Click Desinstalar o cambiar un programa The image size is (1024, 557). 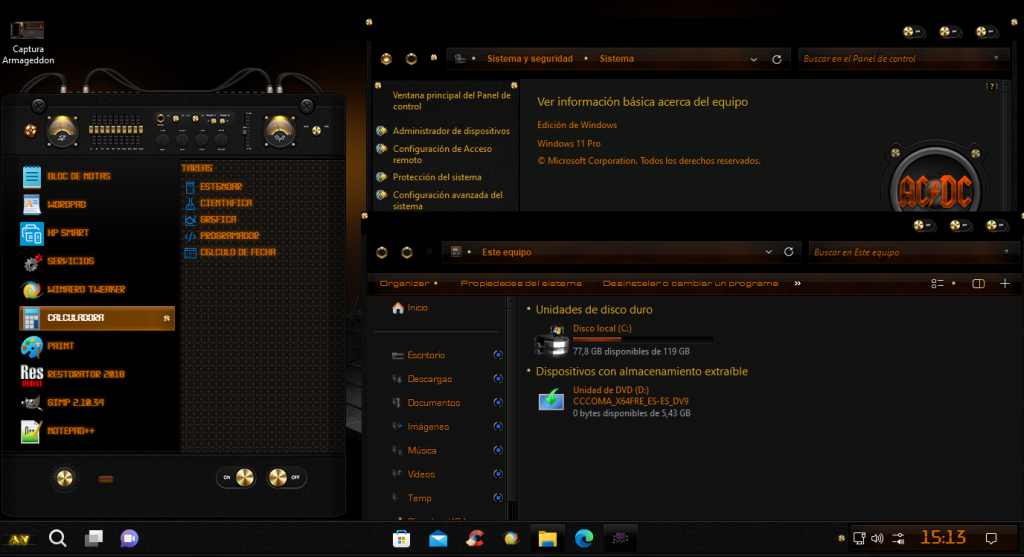point(690,283)
